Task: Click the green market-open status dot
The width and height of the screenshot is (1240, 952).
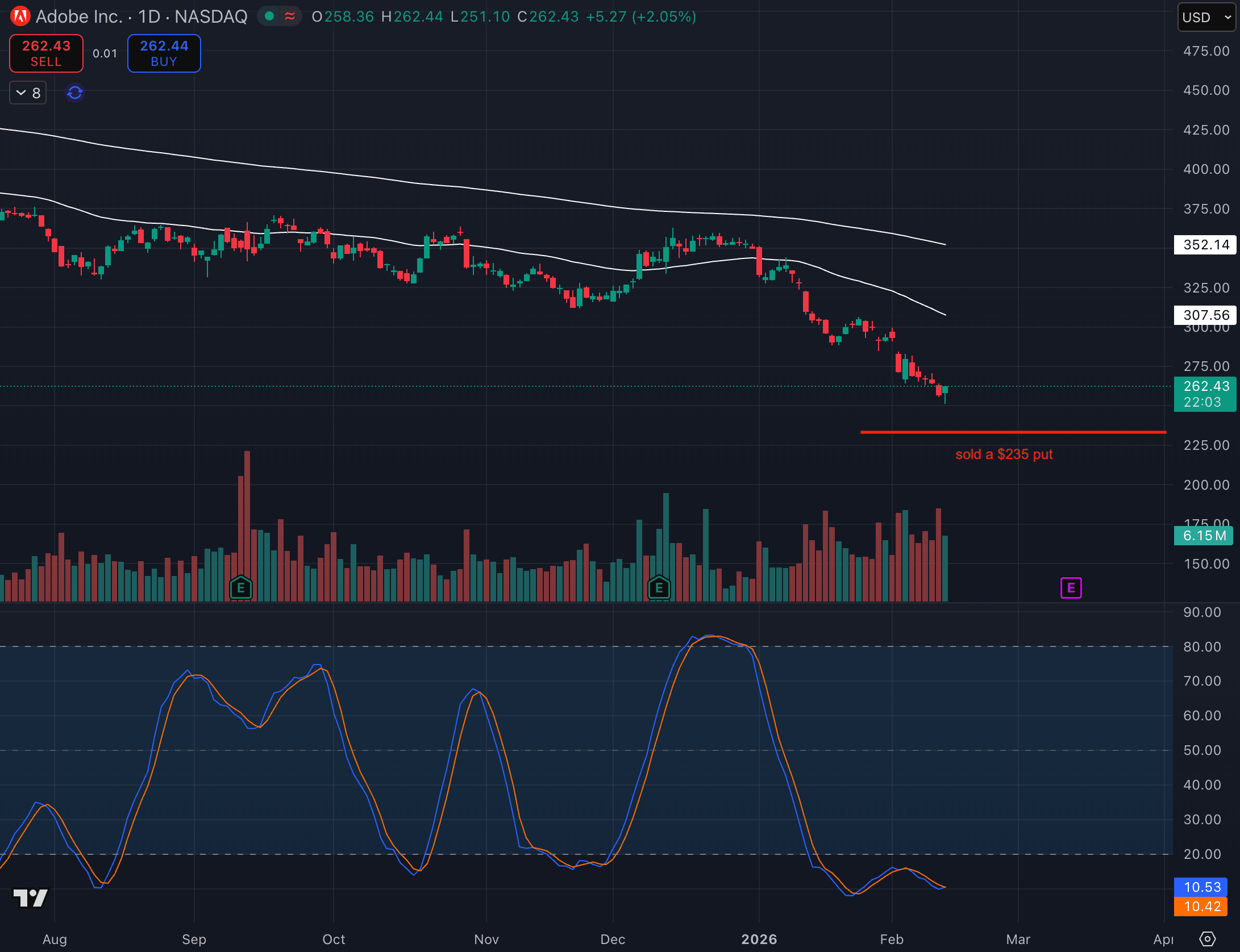Action: (x=270, y=16)
